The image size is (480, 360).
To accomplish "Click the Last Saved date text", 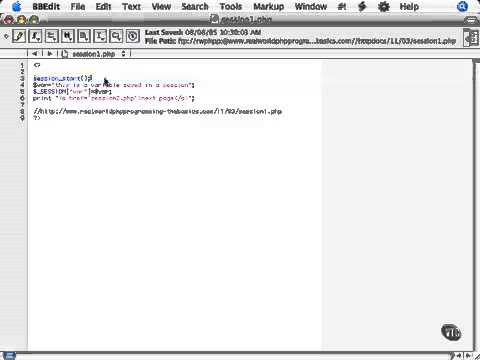I will tap(203, 32).
